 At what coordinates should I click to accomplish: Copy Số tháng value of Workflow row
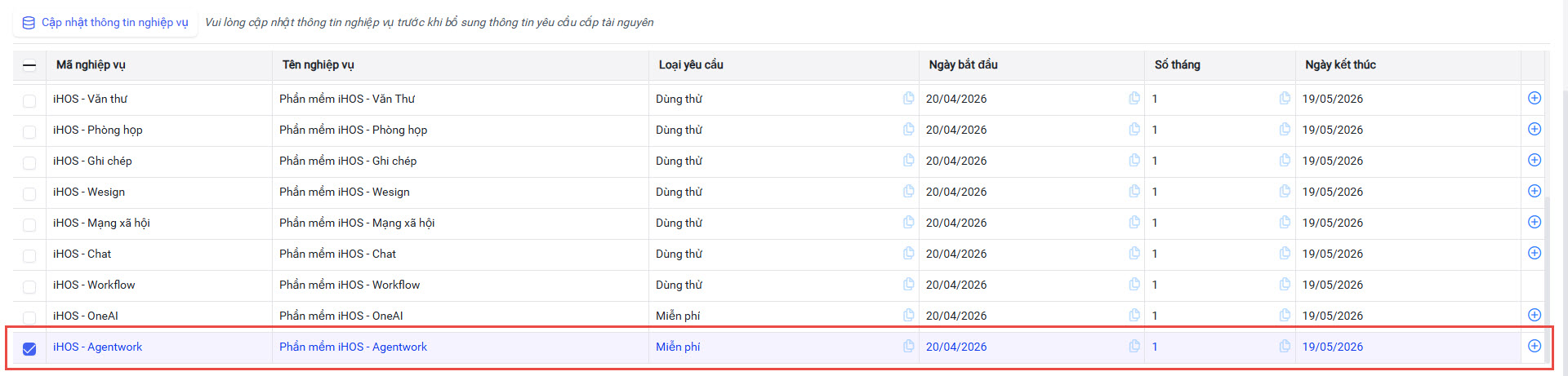[x=1285, y=284]
